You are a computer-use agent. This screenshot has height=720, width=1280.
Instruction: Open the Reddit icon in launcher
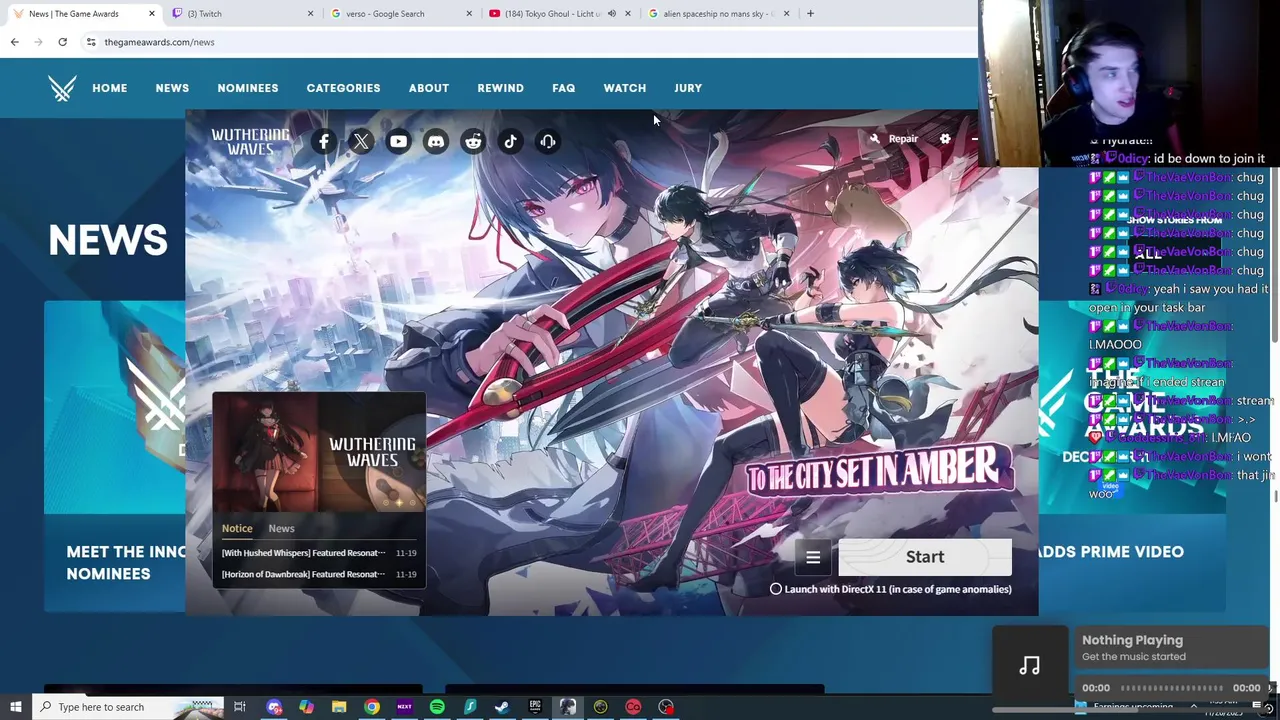coord(473,141)
